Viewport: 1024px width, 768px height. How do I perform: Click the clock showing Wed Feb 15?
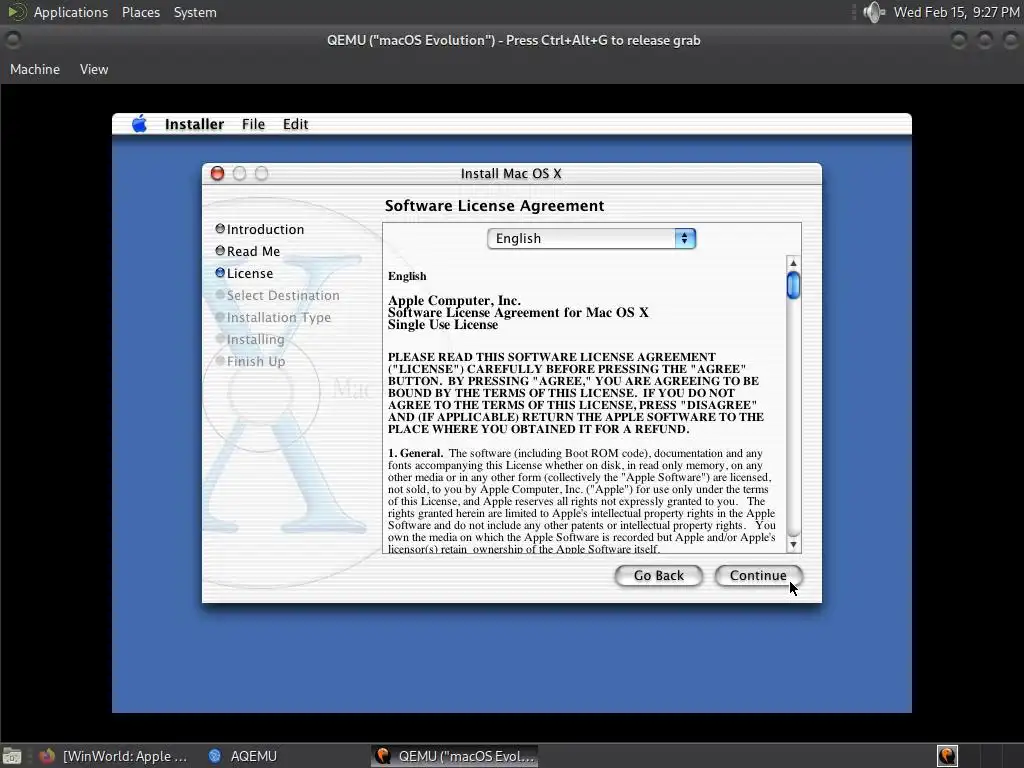click(956, 12)
